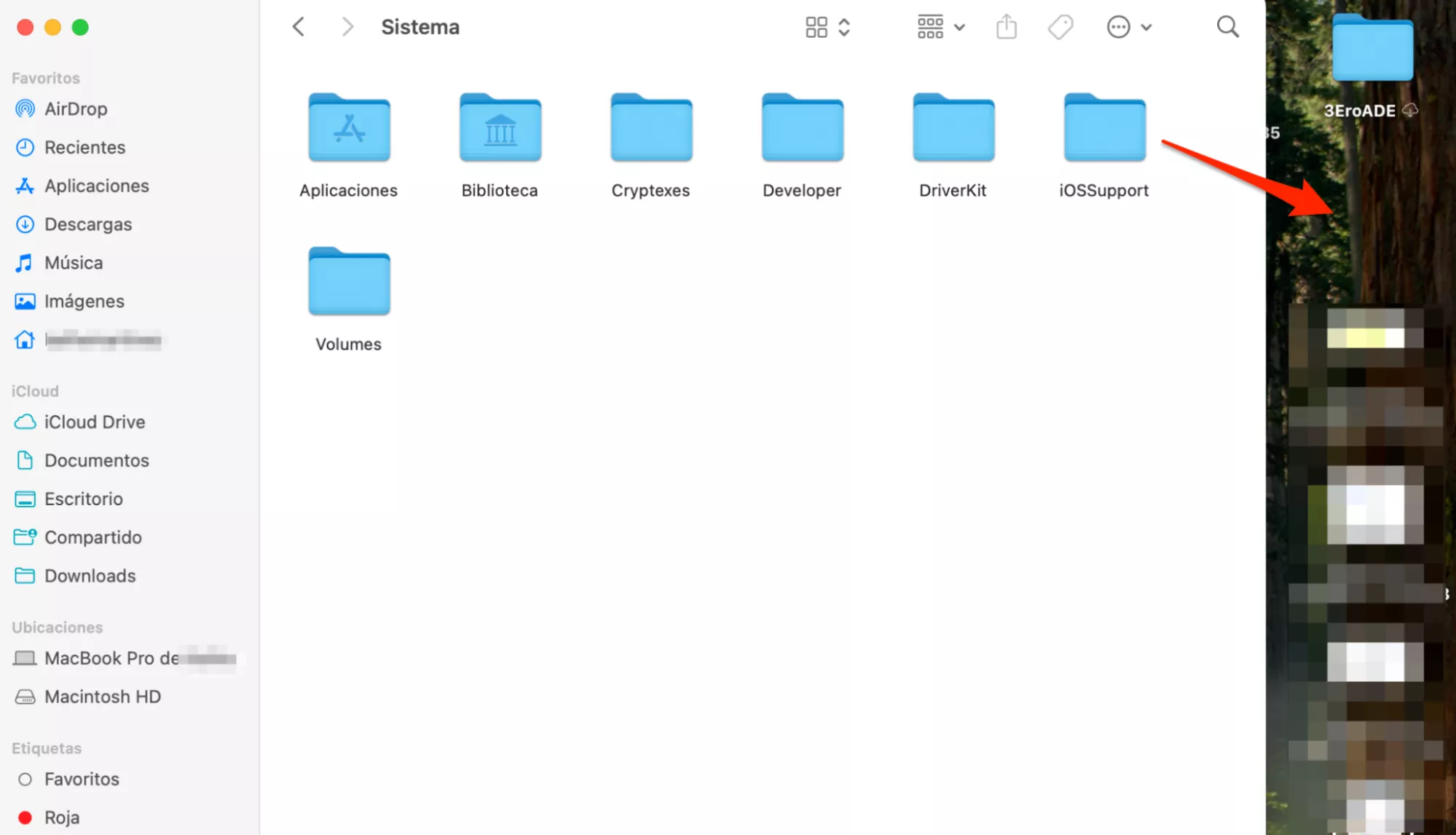Click the view switcher up-down arrows

[x=844, y=28]
